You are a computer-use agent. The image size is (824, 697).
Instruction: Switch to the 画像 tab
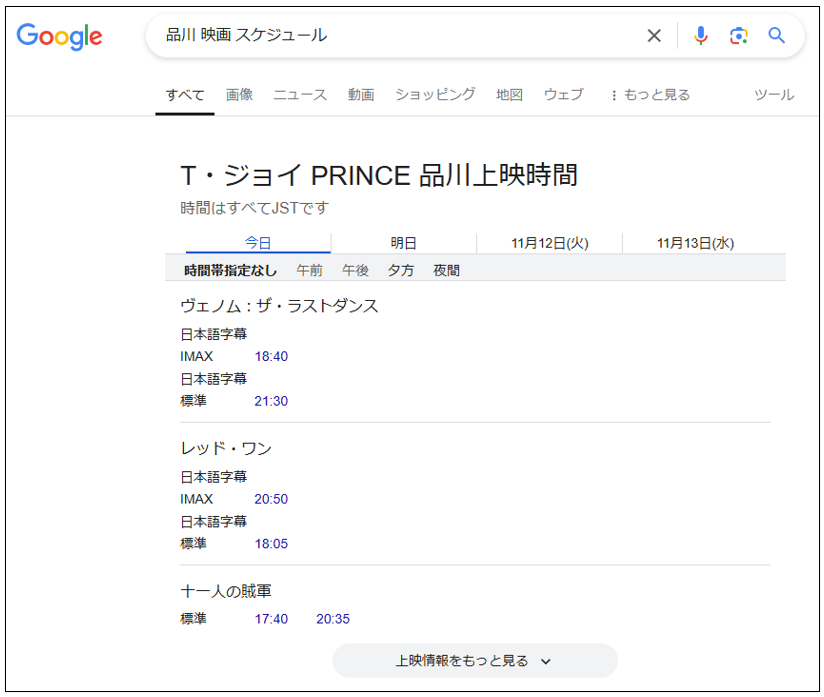click(x=239, y=95)
